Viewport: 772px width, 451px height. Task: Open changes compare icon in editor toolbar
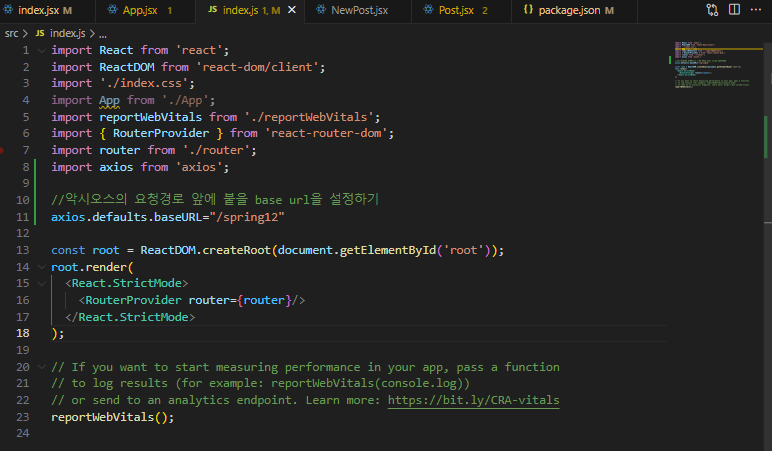click(712, 10)
